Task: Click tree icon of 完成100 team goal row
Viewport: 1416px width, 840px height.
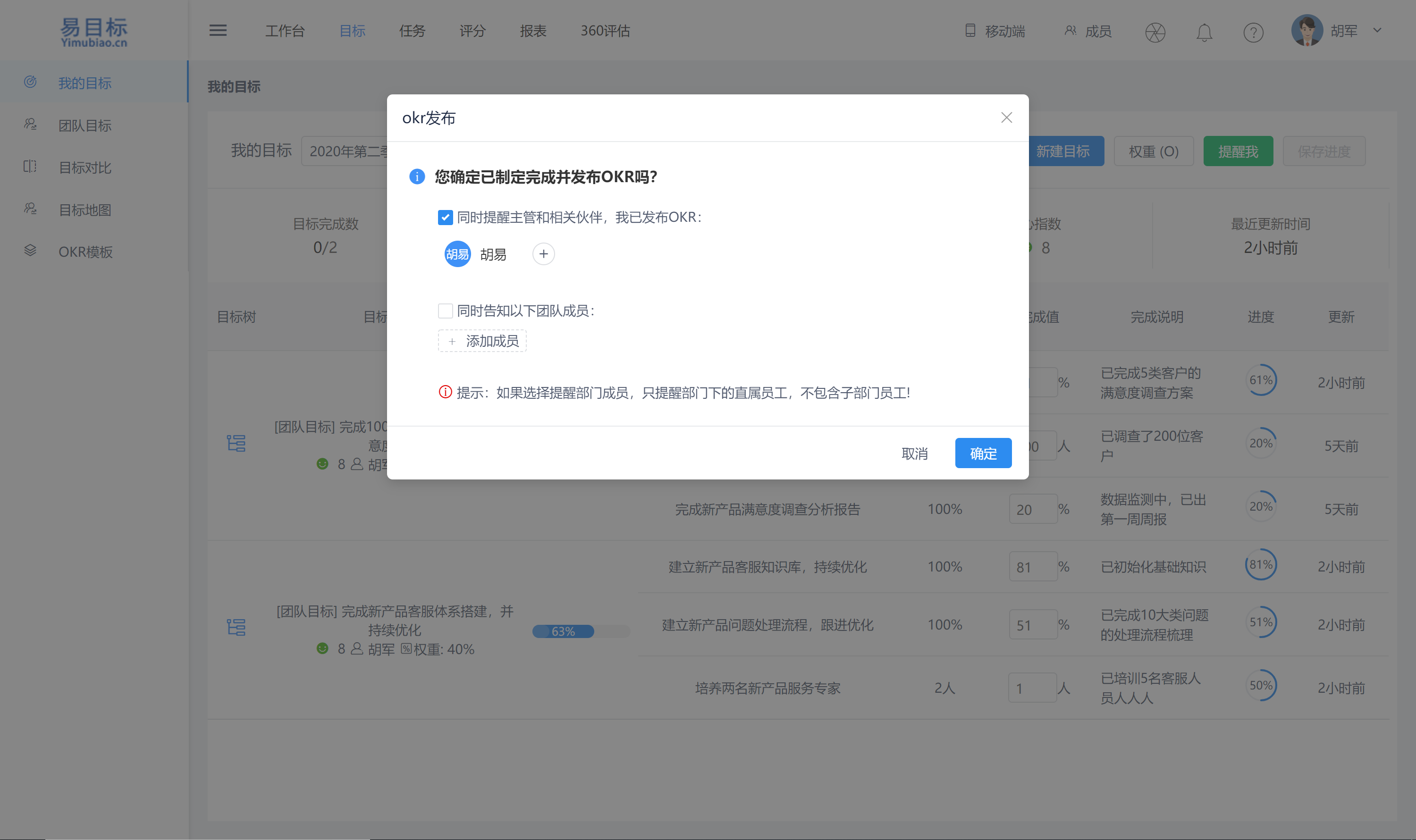Action: [x=236, y=443]
